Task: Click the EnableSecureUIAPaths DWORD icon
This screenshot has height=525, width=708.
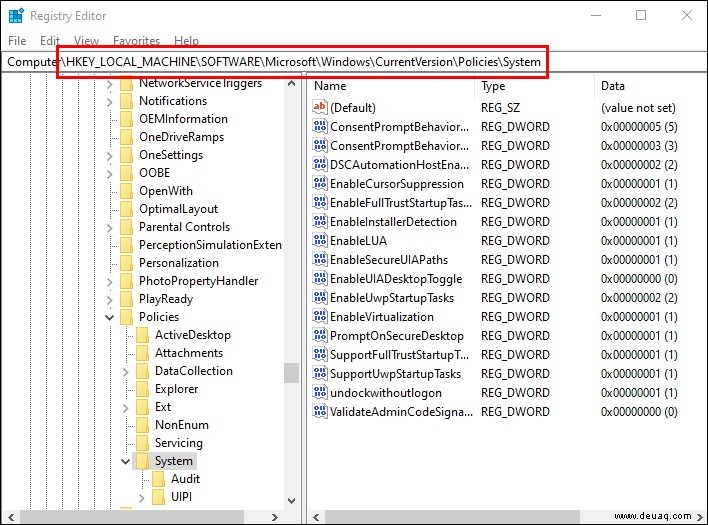Action: click(x=320, y=259)
